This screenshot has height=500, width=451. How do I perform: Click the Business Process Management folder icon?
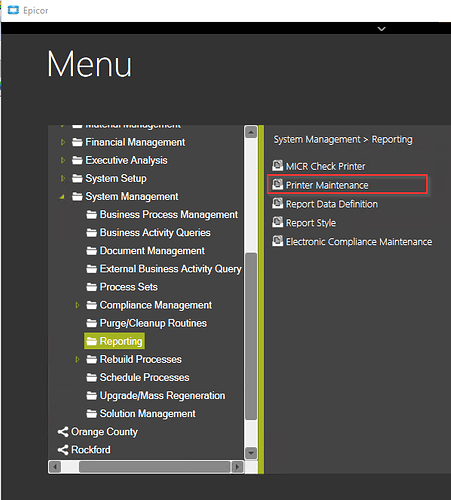[x=91, y=215]
